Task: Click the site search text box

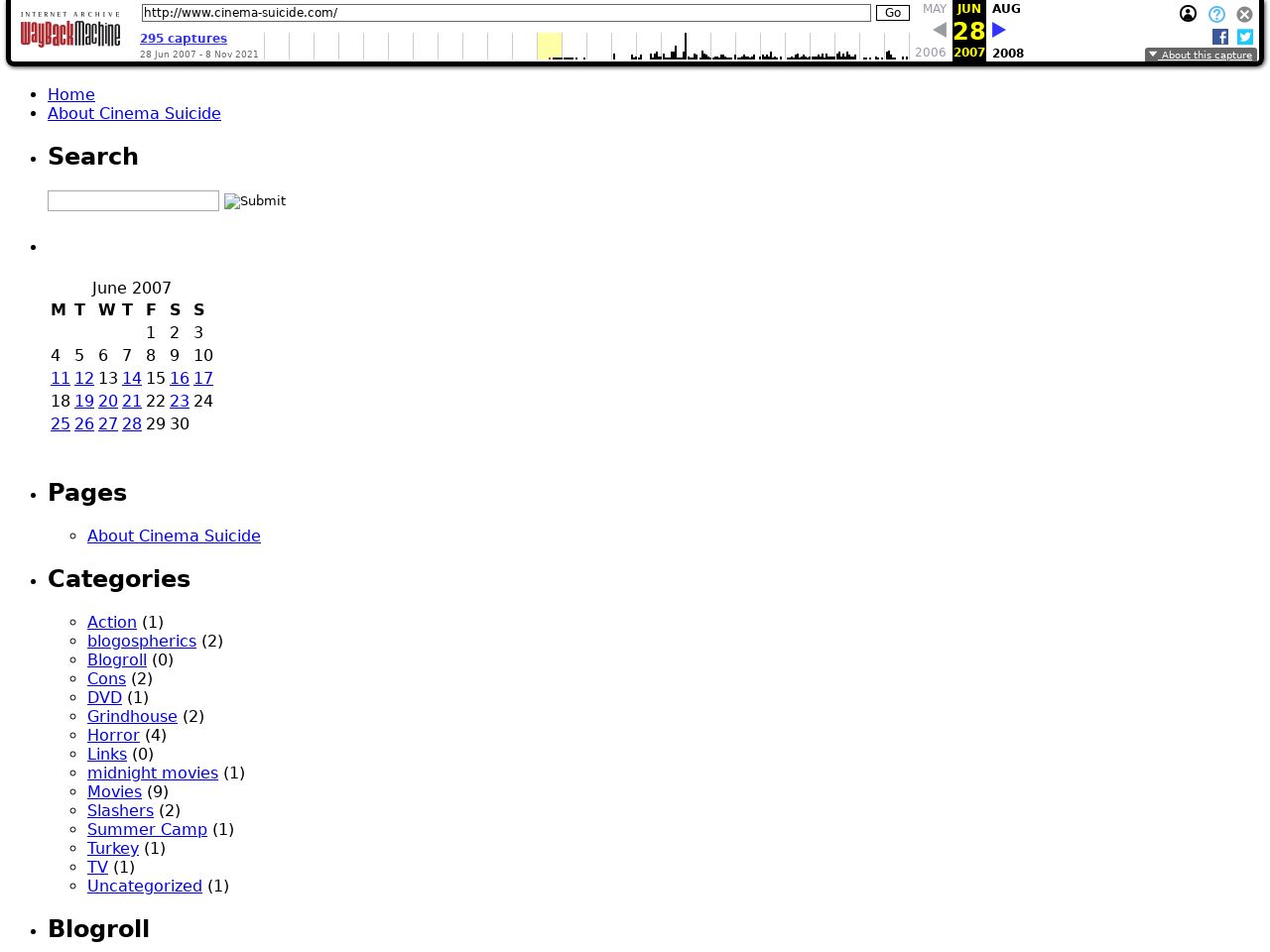Action: (133, 200)
